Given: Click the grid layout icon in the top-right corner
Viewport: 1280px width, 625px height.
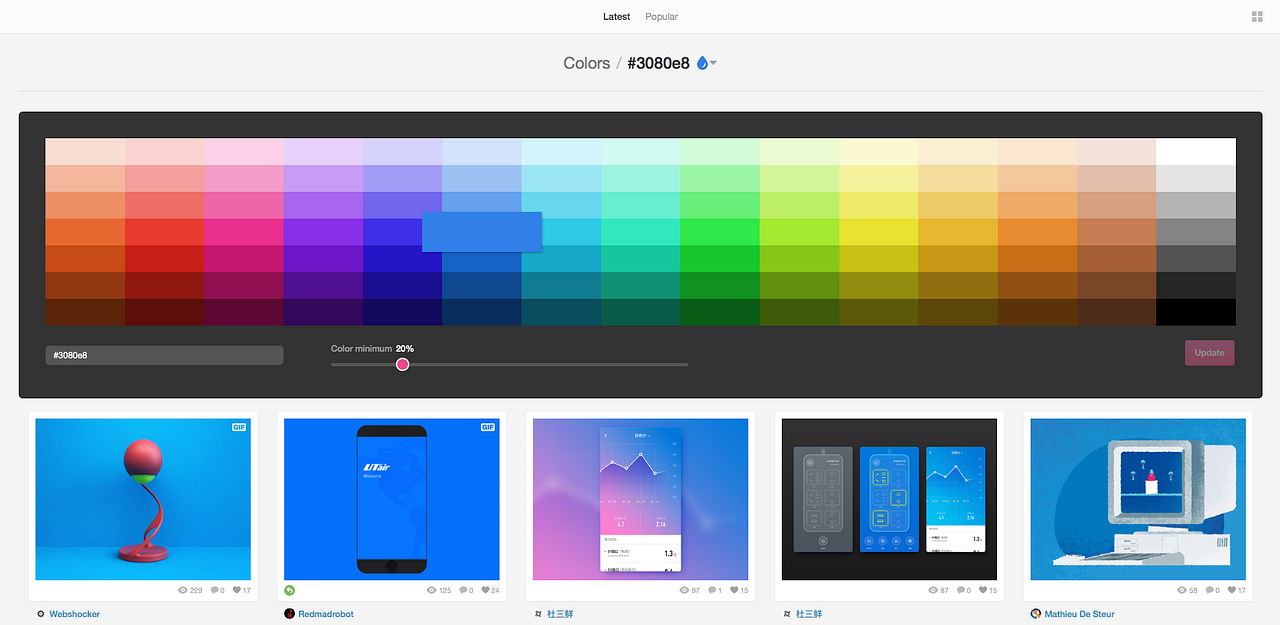Looking at the screenshot, I should click(x=1256, y=16).
